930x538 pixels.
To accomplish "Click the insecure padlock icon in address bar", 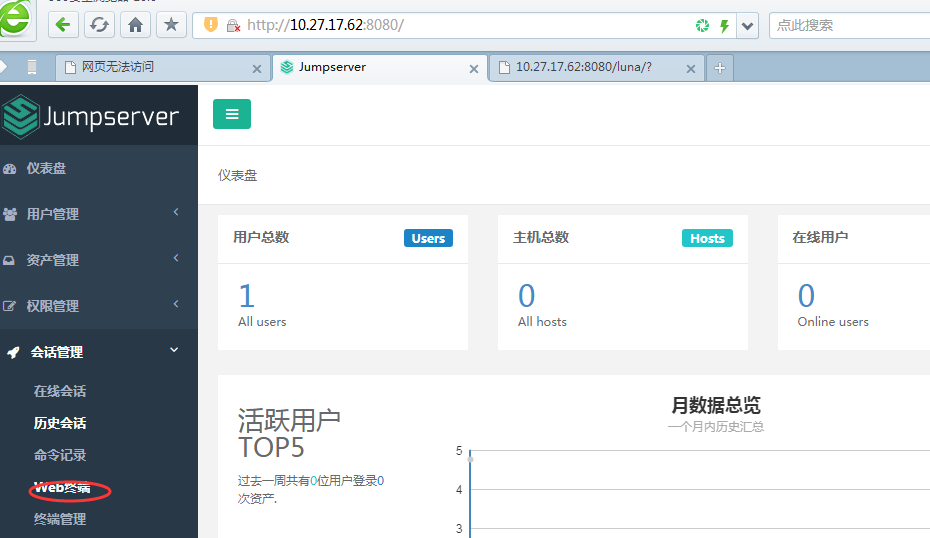I will (x=234, y=26).
